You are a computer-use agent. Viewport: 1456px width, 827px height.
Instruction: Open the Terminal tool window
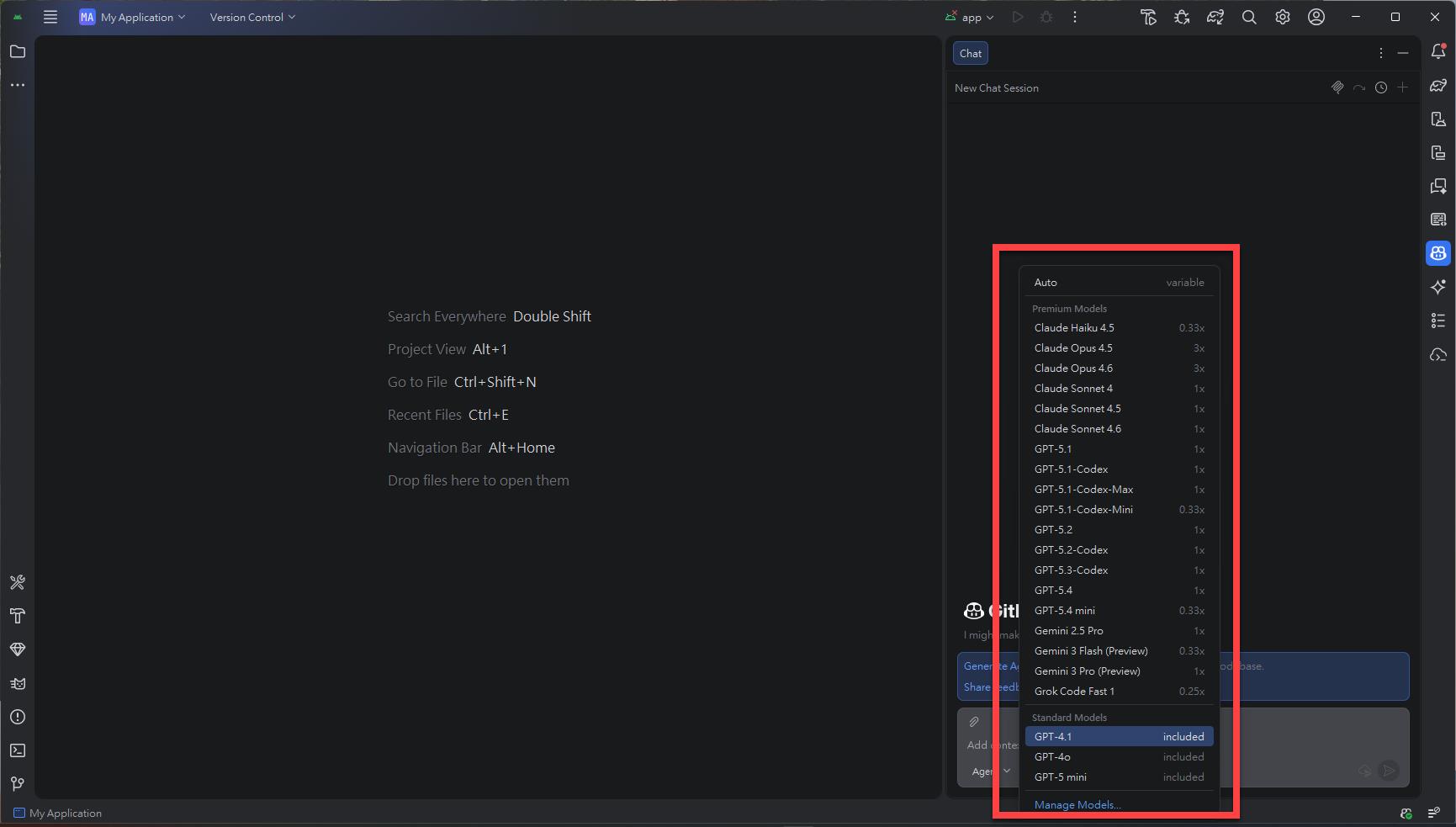[x=18, y=750]
